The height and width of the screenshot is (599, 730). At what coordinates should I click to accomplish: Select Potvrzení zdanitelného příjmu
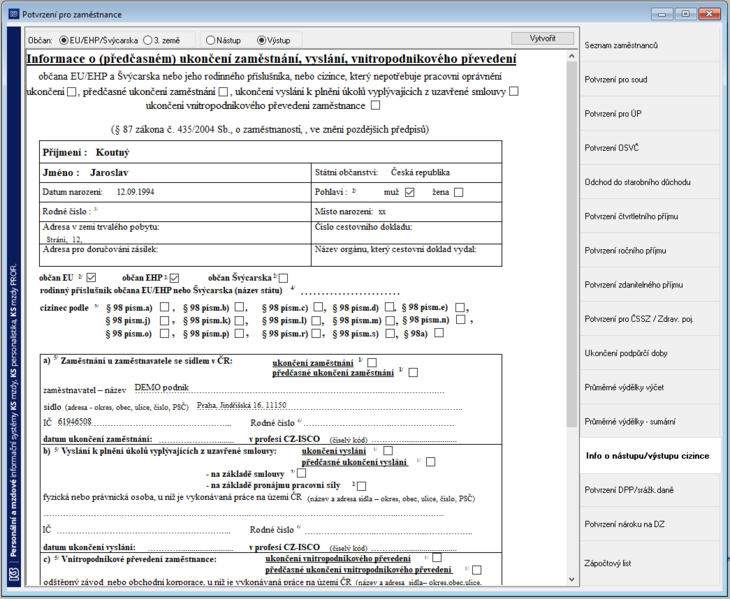click(650, 285)
